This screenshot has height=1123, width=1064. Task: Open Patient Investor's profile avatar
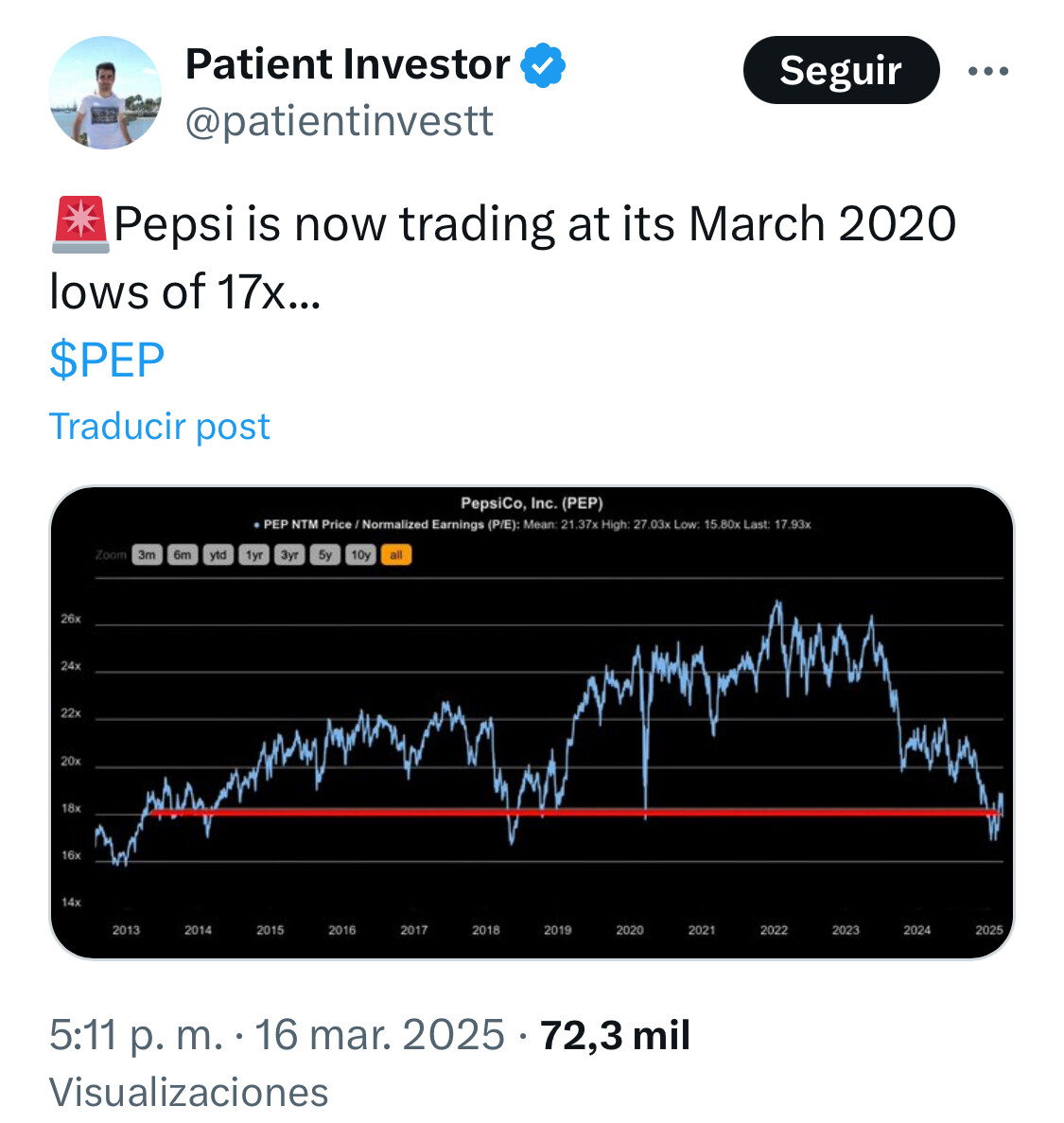click(x=105, y=93)
